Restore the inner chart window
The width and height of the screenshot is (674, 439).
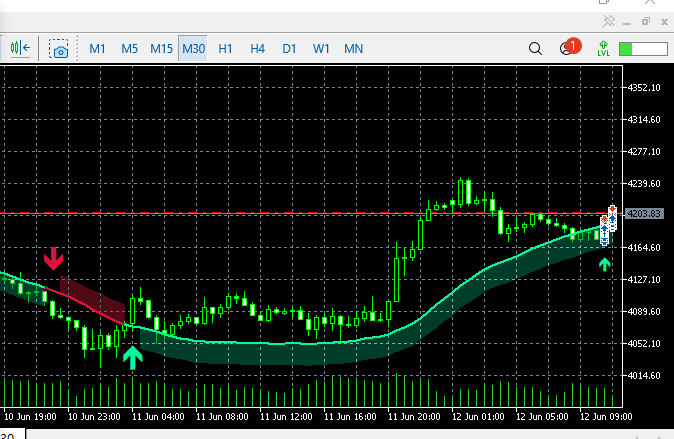click(x=646, y=21)
